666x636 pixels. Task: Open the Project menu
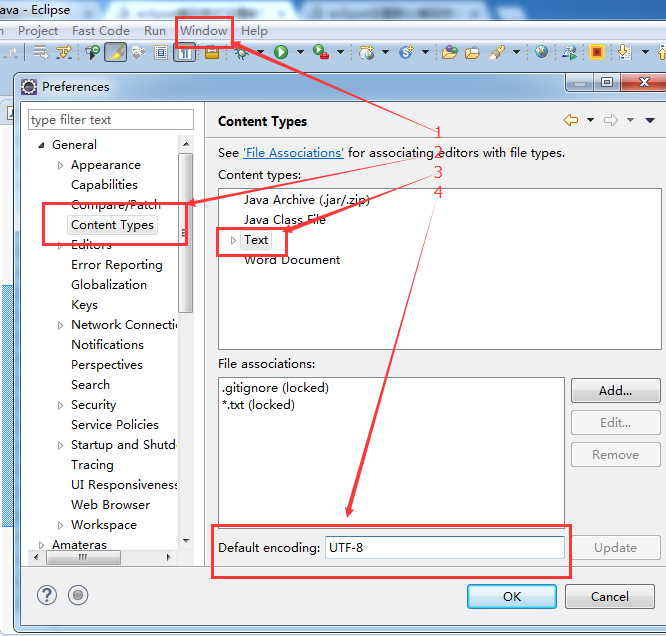(x=38, y=31)
